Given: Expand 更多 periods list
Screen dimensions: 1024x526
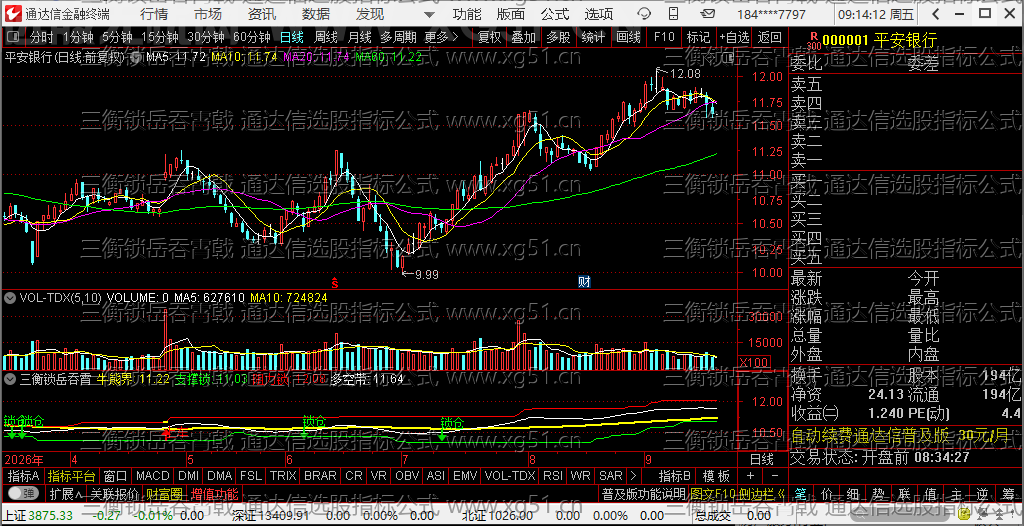Looking at the screenshot, I should point(441,37).
